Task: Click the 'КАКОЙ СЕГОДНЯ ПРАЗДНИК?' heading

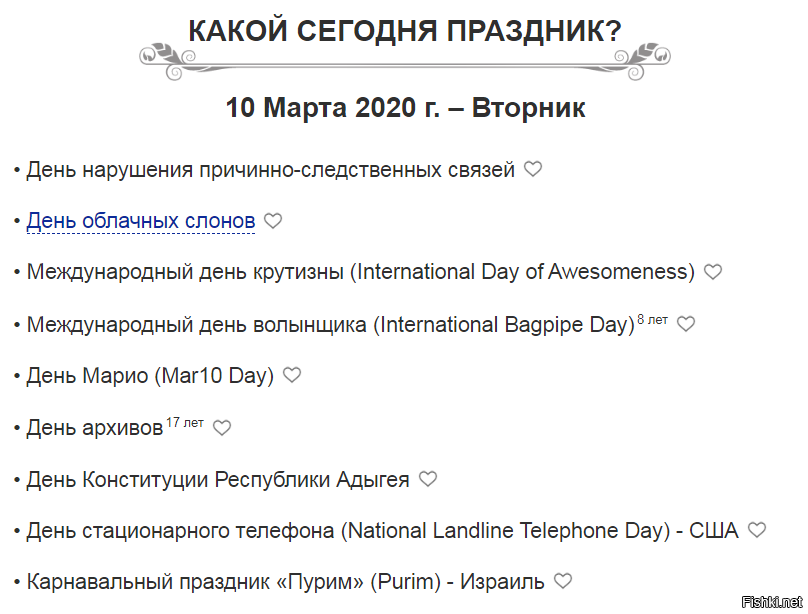Action: pyautogui.click(x=405, y=31)
